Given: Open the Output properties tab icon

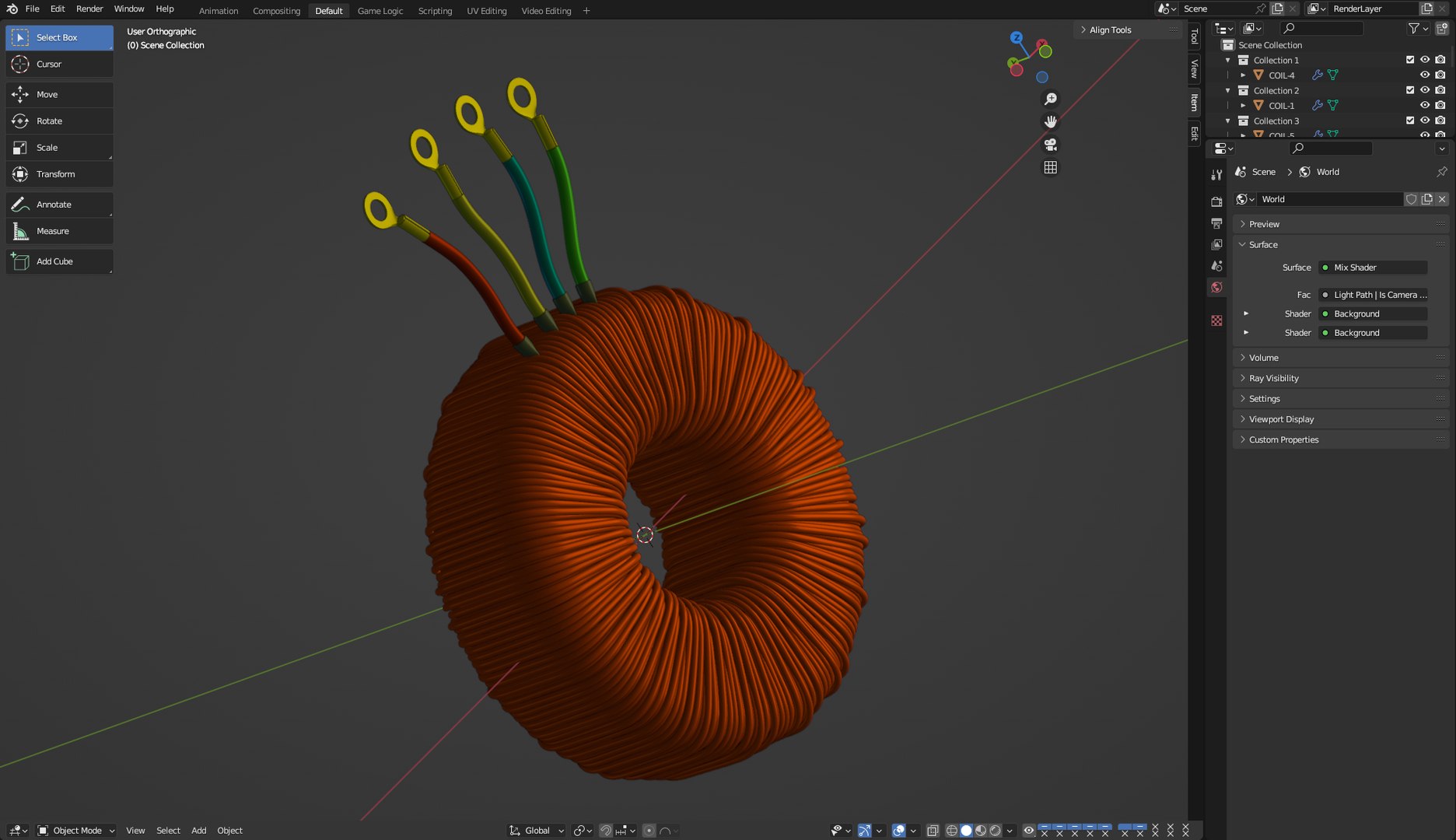Looking at the screenshot, I should (x=1216, y=223).
